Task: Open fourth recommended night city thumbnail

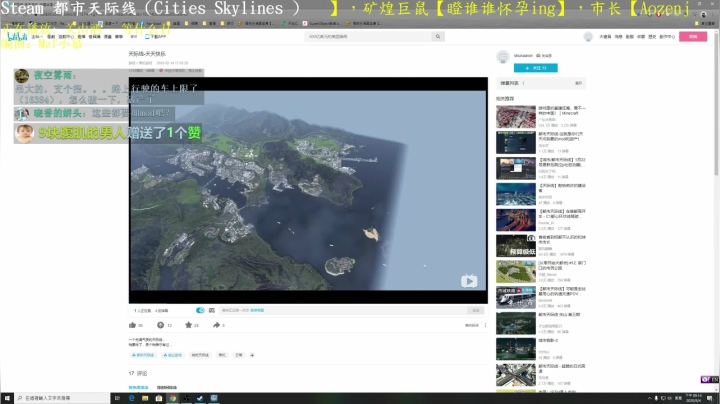Action: pyautogui.click(x=516, y=194)
